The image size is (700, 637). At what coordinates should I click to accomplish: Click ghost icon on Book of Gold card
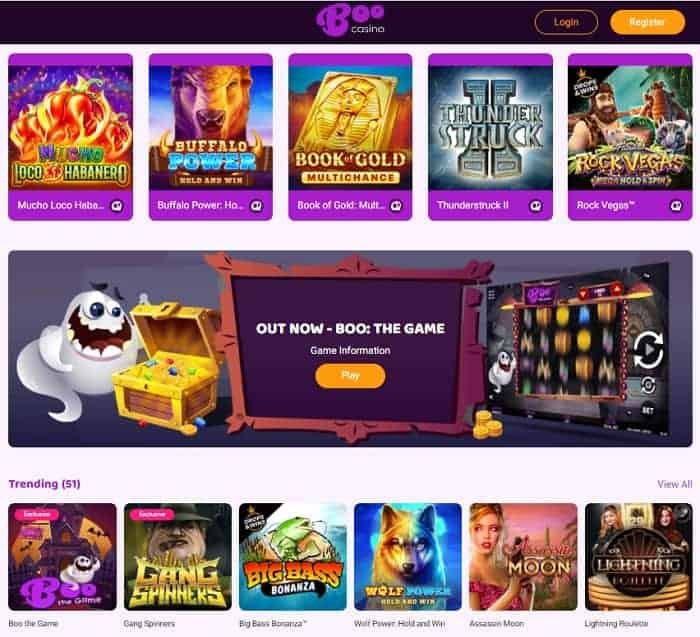(396, 205)
